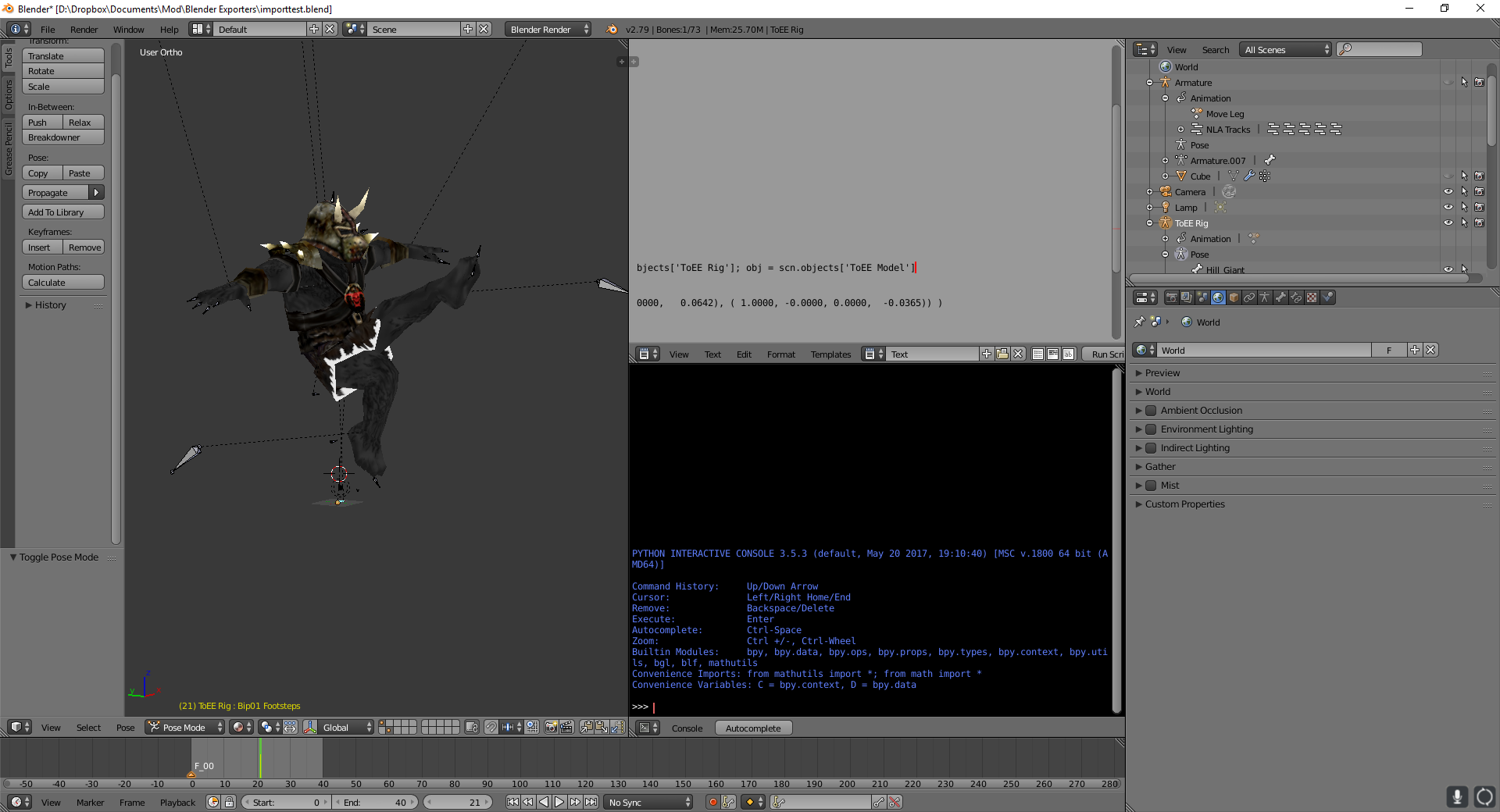Click the Insert keyframes button
The height and width of the screenshot is (812, 1500).
click(42, 248)
